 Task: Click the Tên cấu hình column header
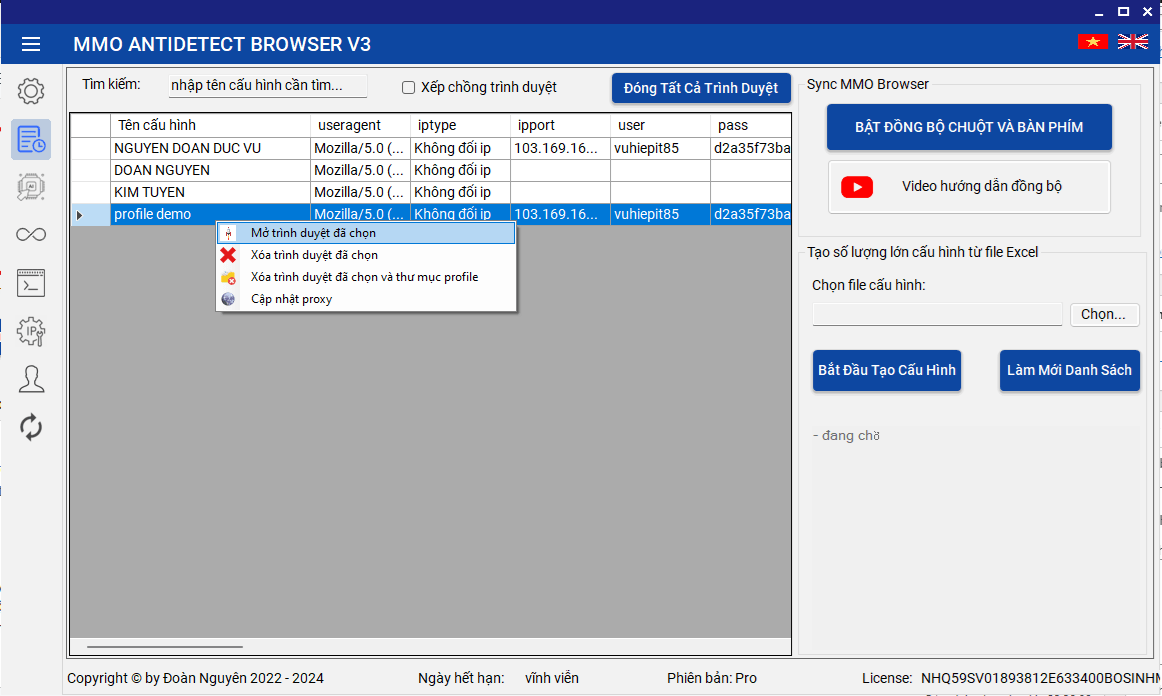(210, 125)
